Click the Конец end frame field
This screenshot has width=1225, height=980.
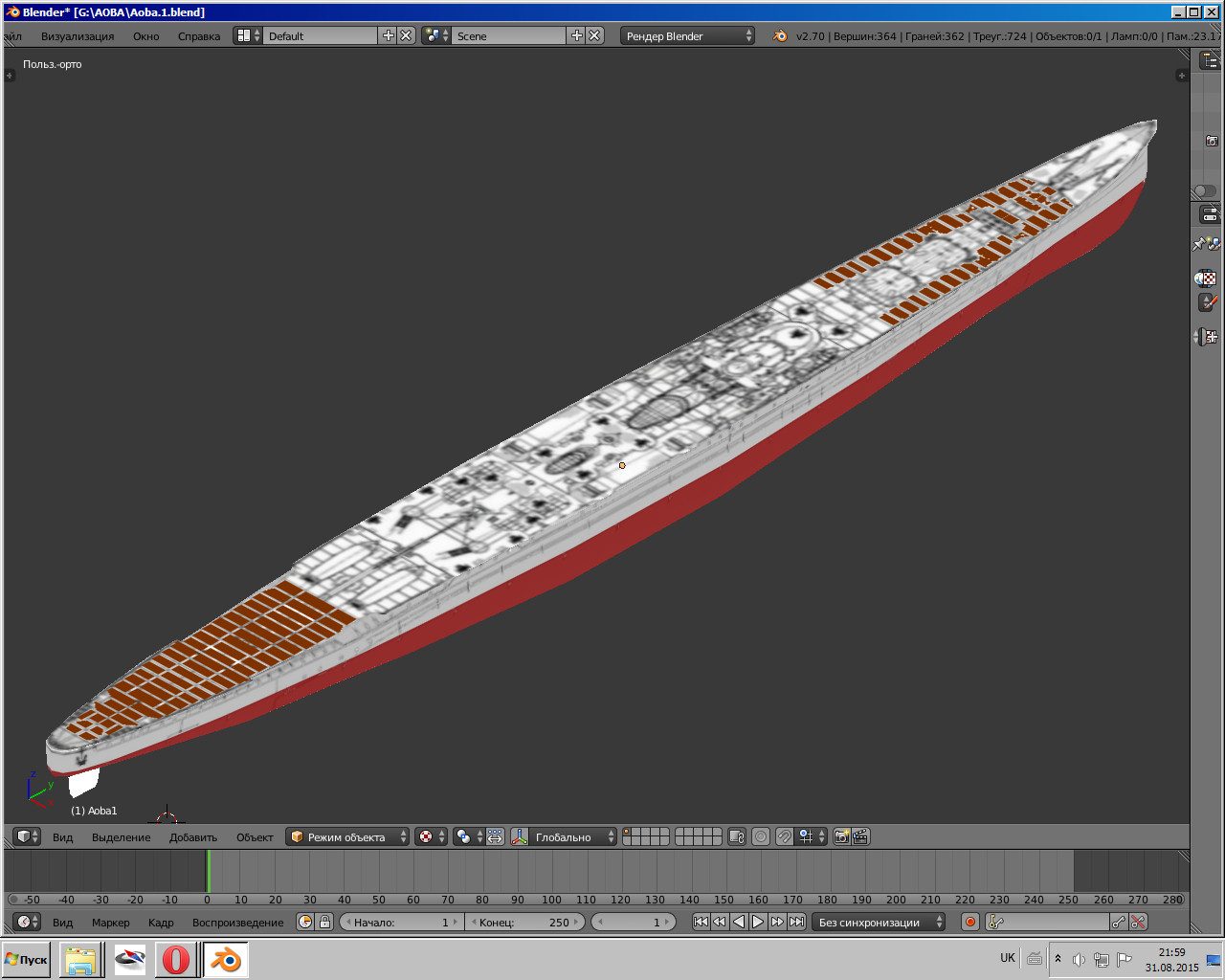[x=524, y=923]
